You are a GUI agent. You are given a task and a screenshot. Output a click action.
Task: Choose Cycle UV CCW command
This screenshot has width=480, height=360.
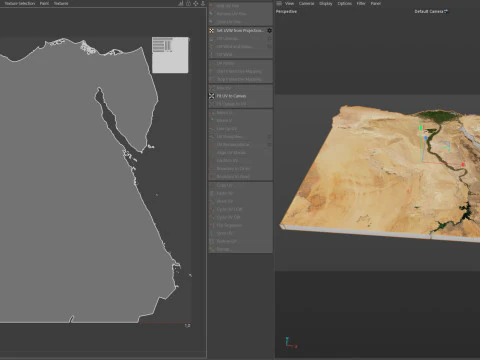[229, 209]
